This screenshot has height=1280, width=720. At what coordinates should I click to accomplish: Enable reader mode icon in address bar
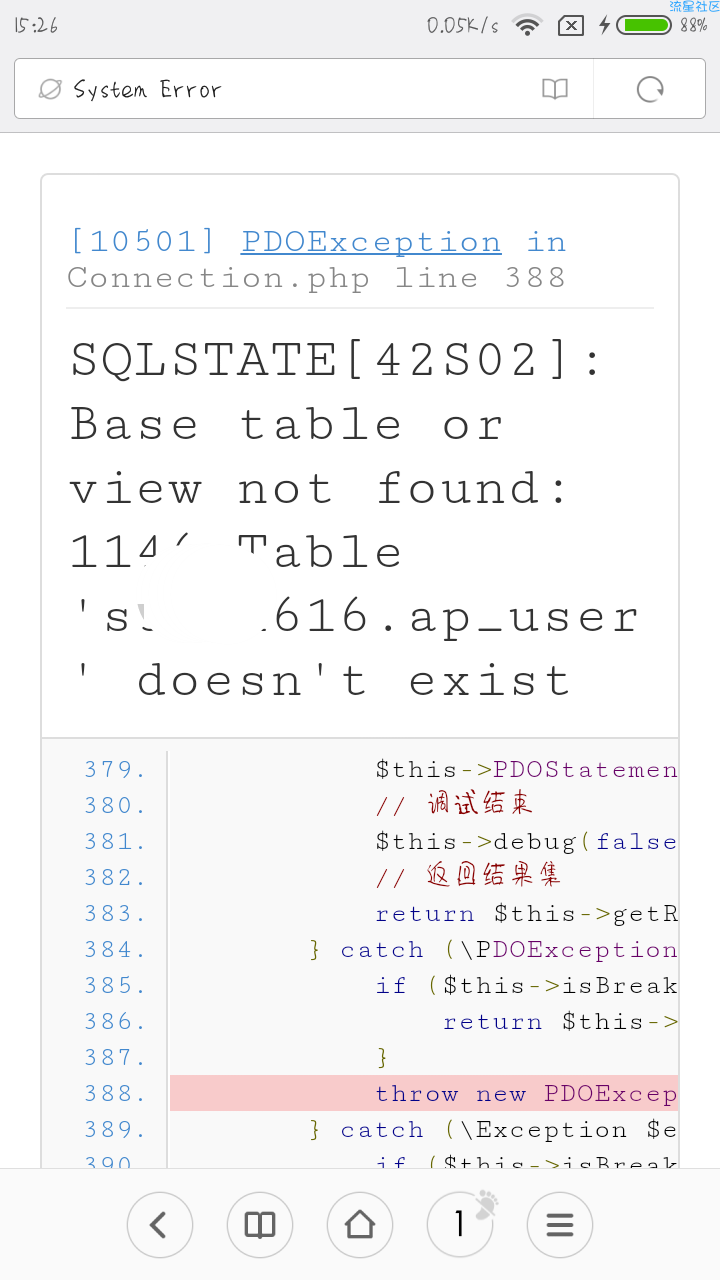pos(555,89)
